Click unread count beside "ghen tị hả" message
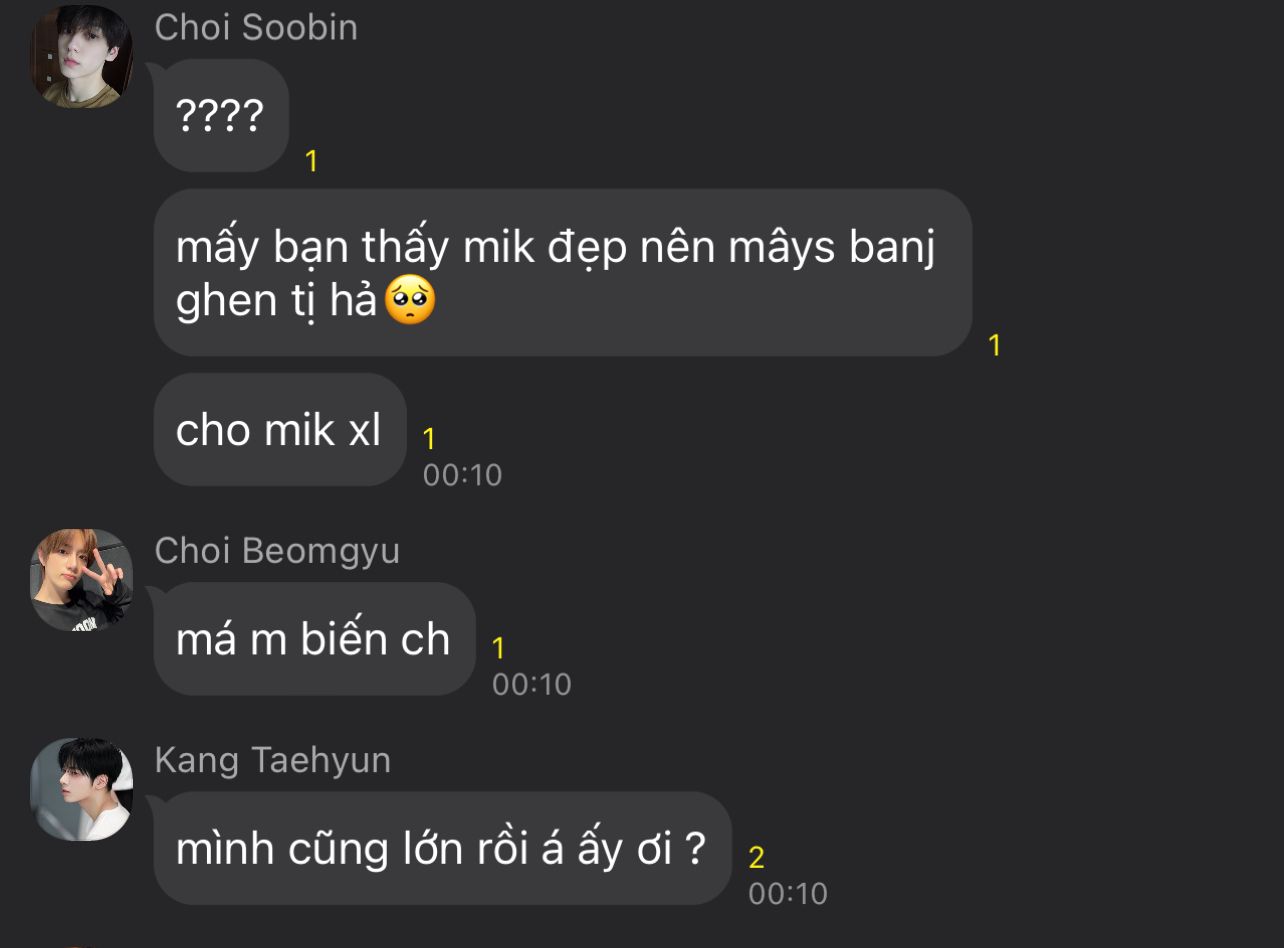The image size is (1284, 948). click(994, 346)
